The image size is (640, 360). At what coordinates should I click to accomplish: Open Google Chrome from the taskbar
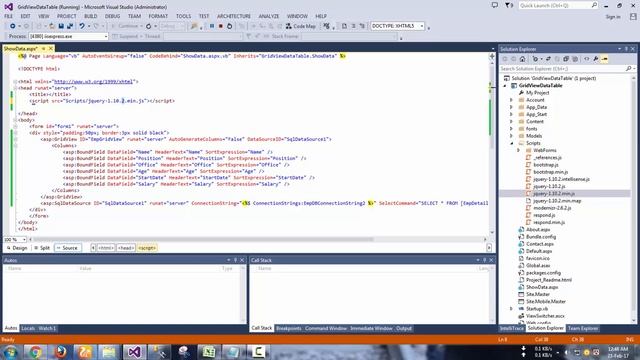tap(35, 352)
